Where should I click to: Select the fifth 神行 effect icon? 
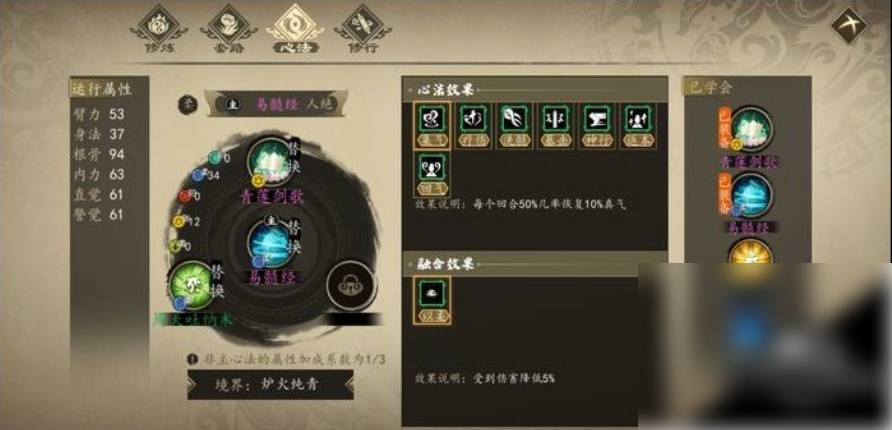tap(597, 126)
